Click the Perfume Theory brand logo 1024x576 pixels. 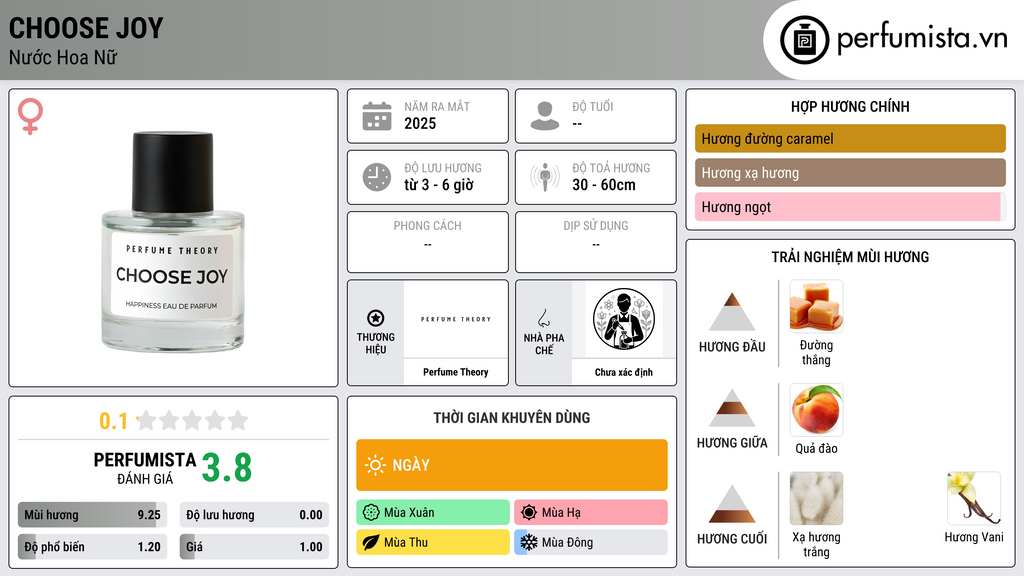coord(455,319)
